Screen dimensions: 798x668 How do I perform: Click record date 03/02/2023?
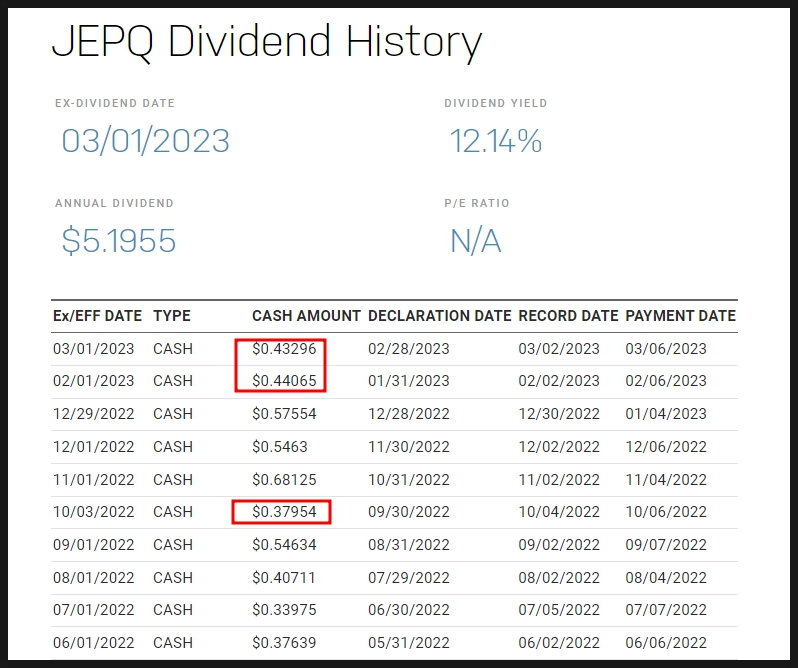[559, 349]
